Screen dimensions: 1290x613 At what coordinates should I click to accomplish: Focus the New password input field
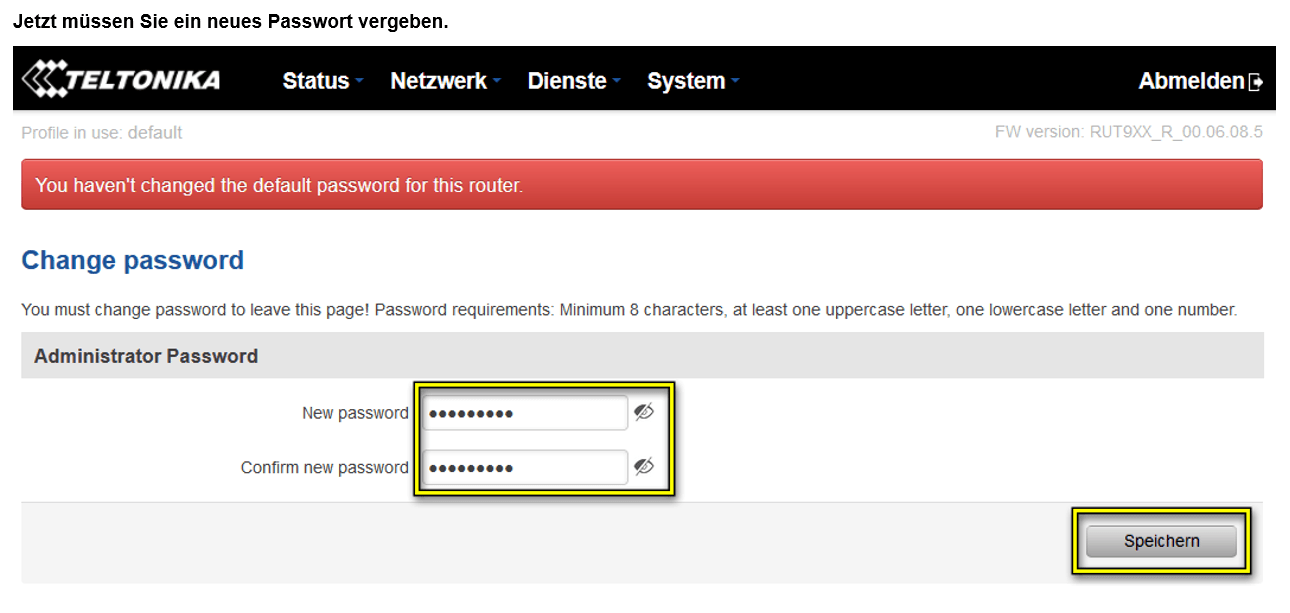click(525, 413)
